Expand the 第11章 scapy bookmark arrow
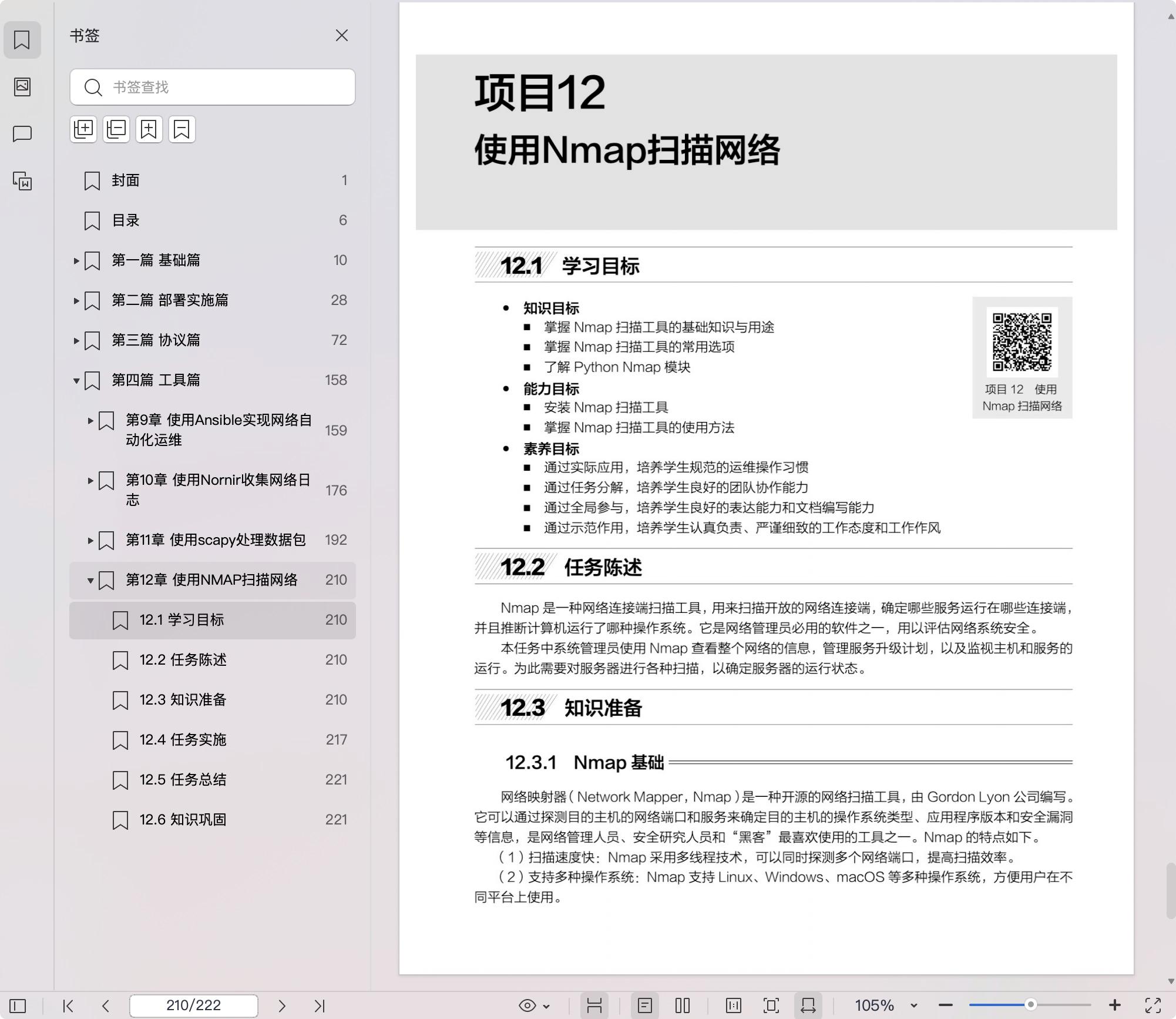Screen dimensions: 1176x1019 [x=90, y=540]
